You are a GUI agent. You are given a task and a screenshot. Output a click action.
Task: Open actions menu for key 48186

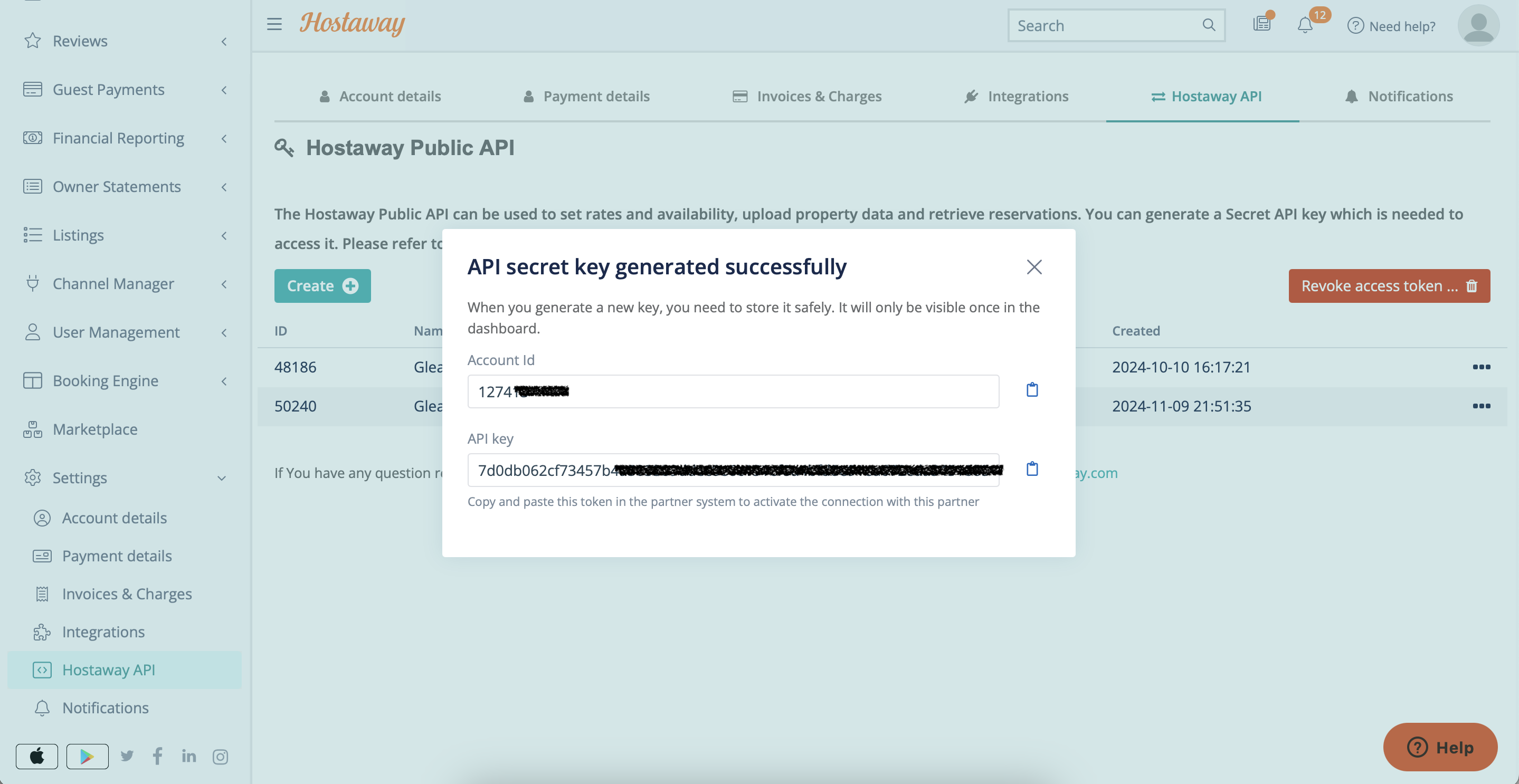pyautogui.click(x=1480, y=367)
